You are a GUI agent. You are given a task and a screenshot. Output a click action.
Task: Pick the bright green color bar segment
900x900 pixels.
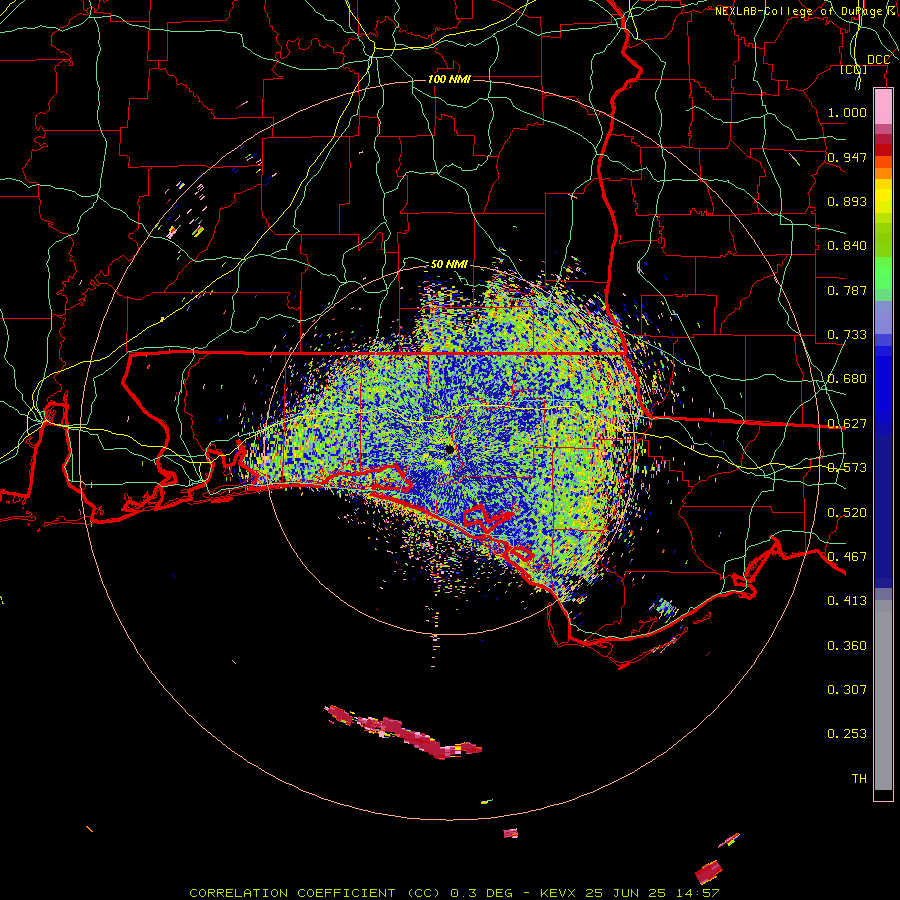(883, 273)
